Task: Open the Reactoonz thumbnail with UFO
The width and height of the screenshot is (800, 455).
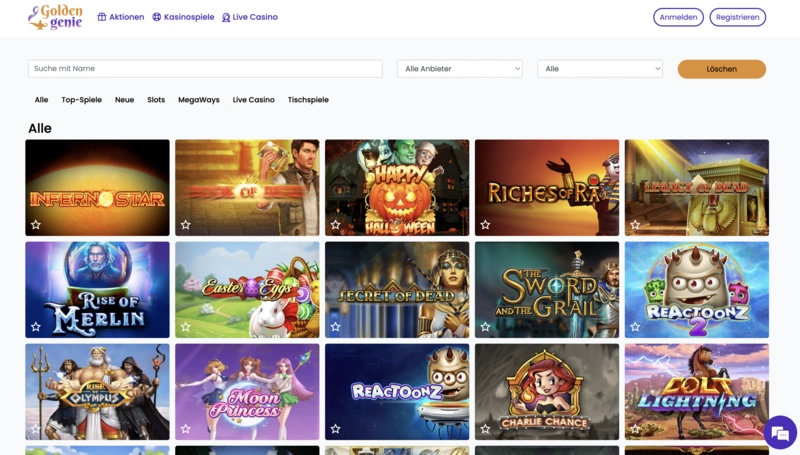Action: pos(397,392)
